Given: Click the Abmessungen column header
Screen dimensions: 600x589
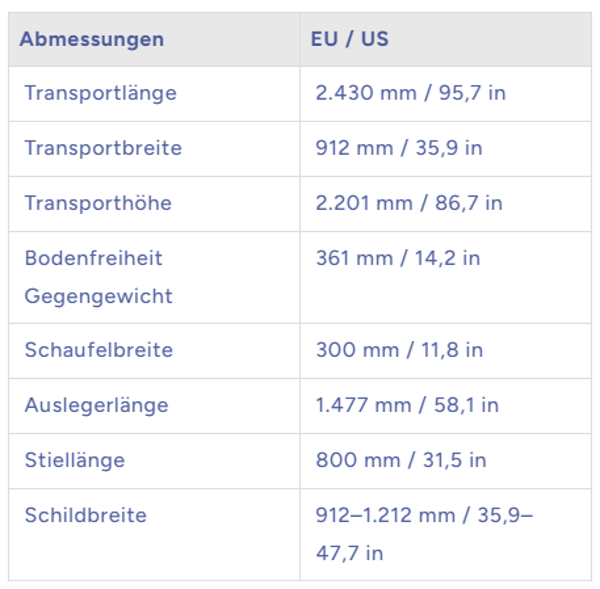Looking at the screenshot, I should coord(92,40).
